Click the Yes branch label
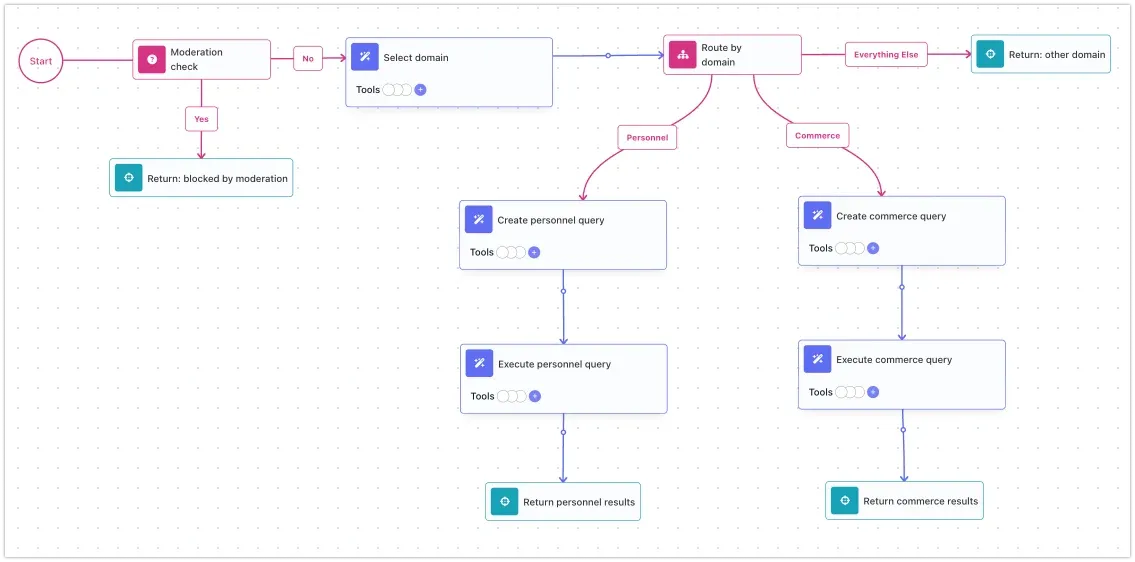The height and width of the screenshot is (562, 1135). tap(201, 119)
